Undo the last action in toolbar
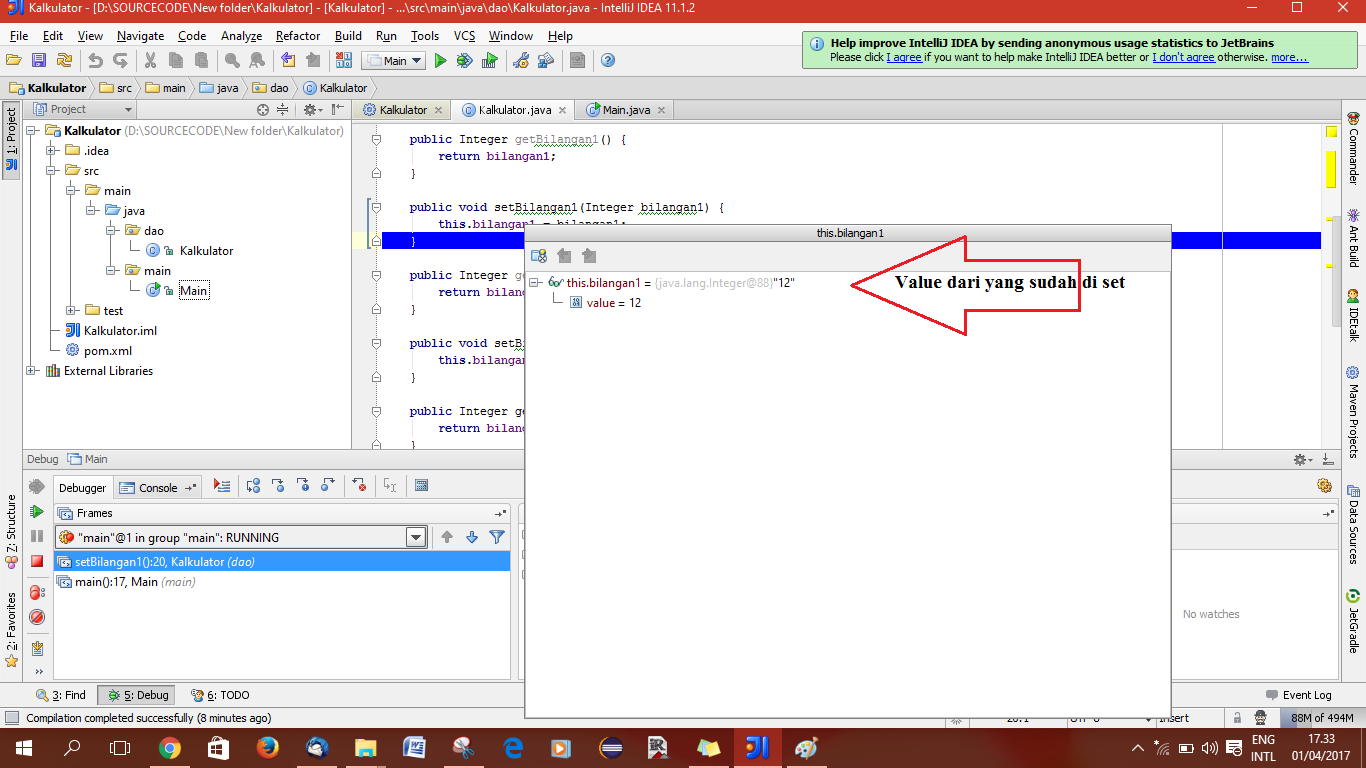1366x768 pixels. (96, 61)
